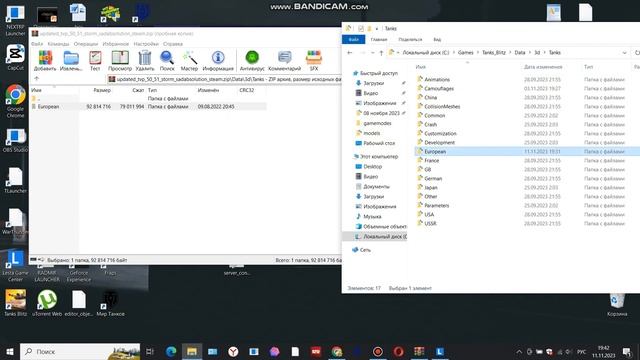
Task: Open Recycle Bin (Корзина) on desktop
Action: point(617,304)
